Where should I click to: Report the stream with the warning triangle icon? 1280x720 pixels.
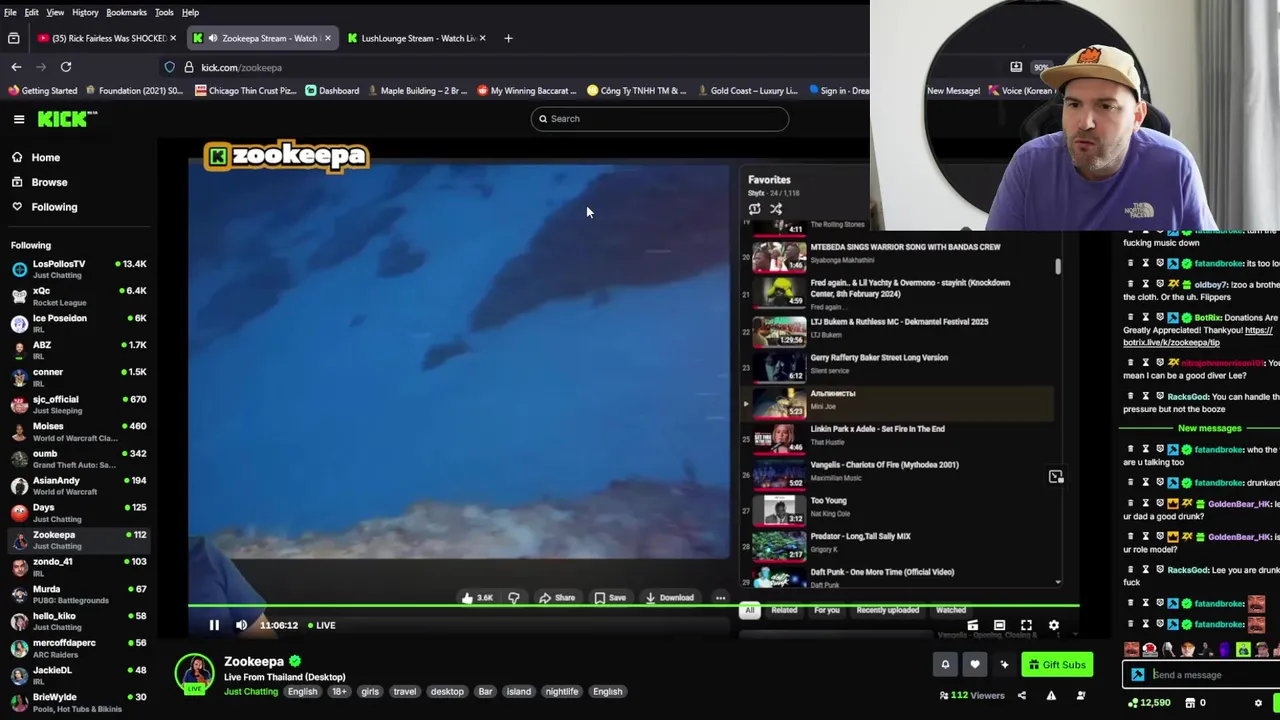[x=1051, y=695]
